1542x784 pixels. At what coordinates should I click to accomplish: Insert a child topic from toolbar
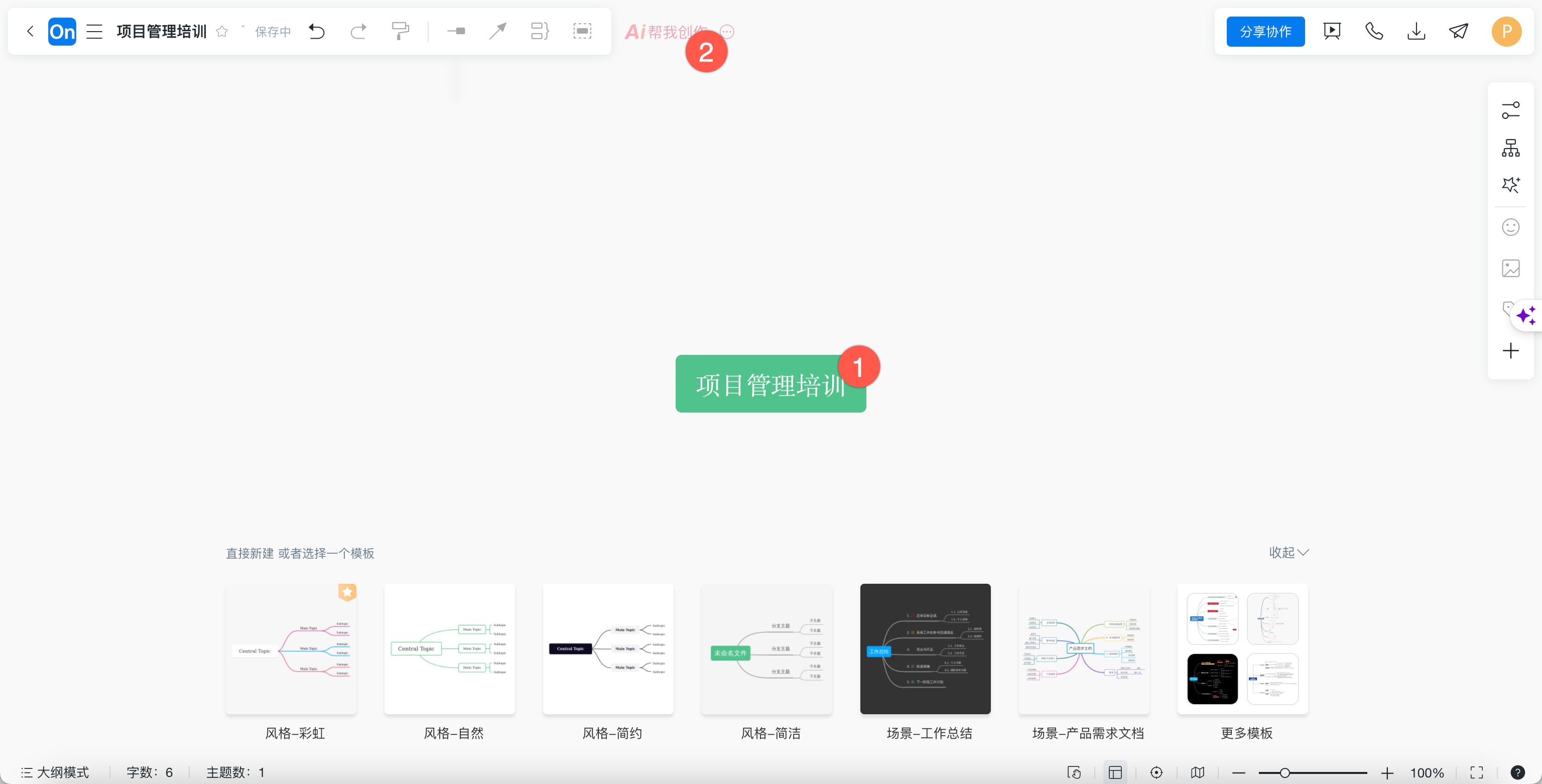pyautogui.click(x=456, y=31)
